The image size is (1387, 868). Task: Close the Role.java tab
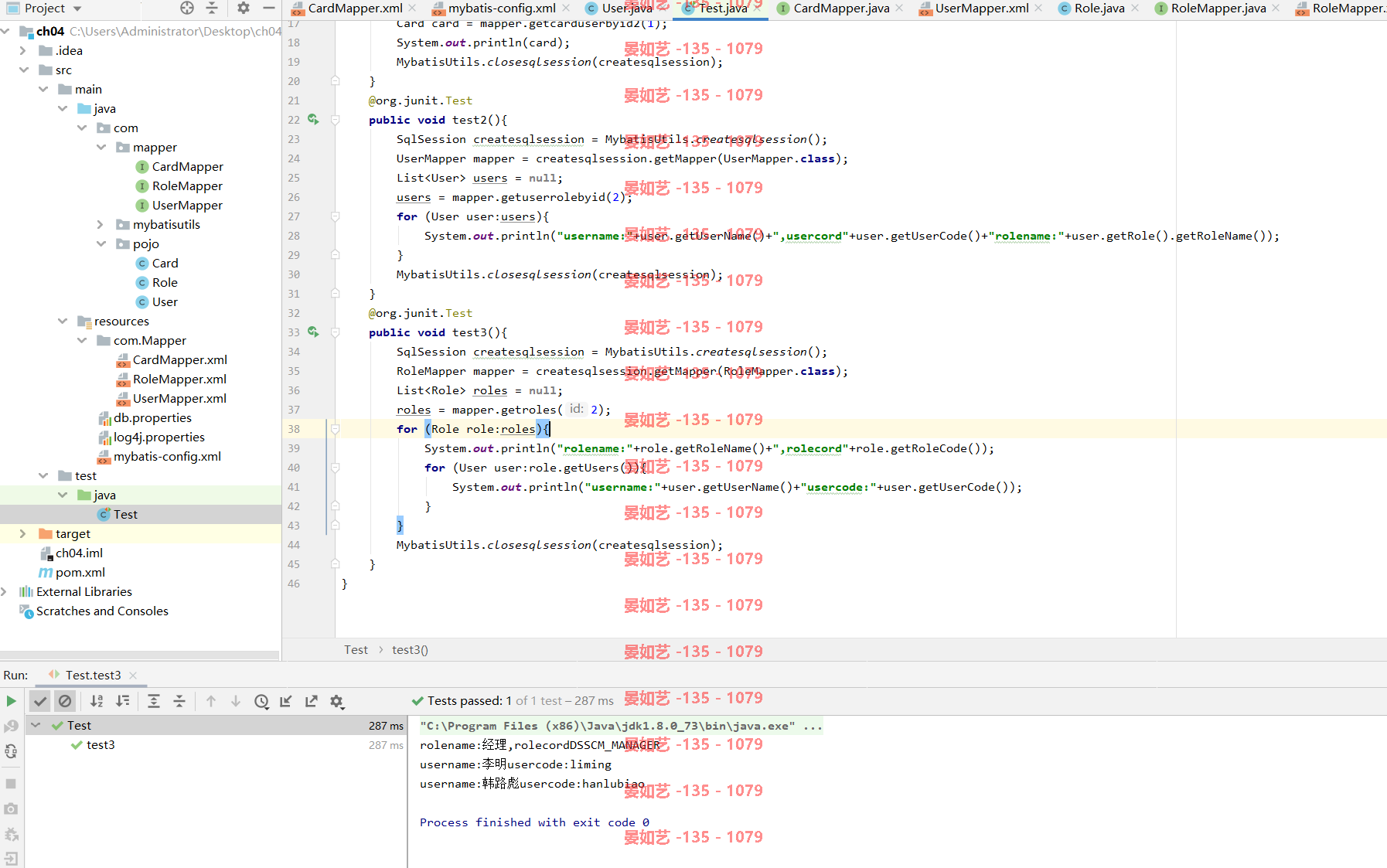pyautogui.click(x=1135, y=8)
